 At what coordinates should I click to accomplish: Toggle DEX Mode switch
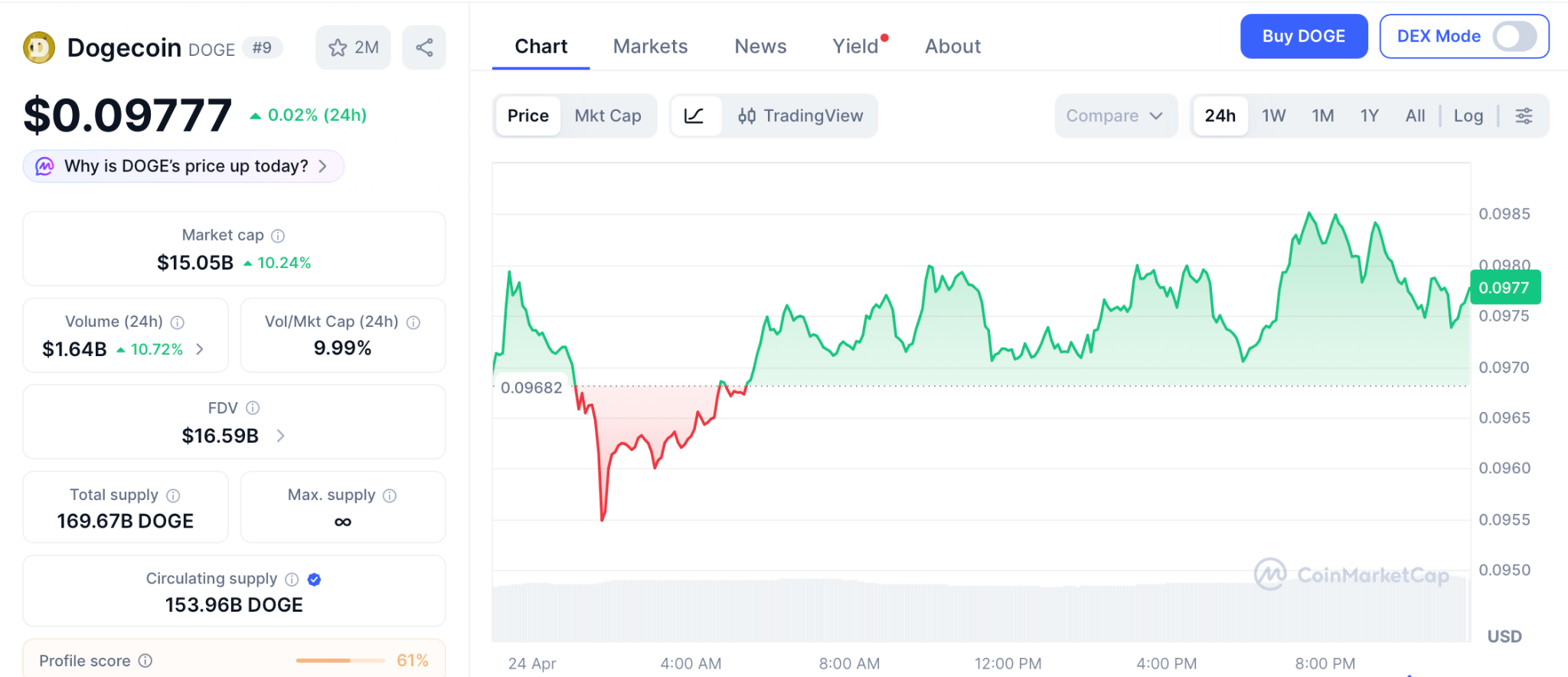(x=1514, y=36)
